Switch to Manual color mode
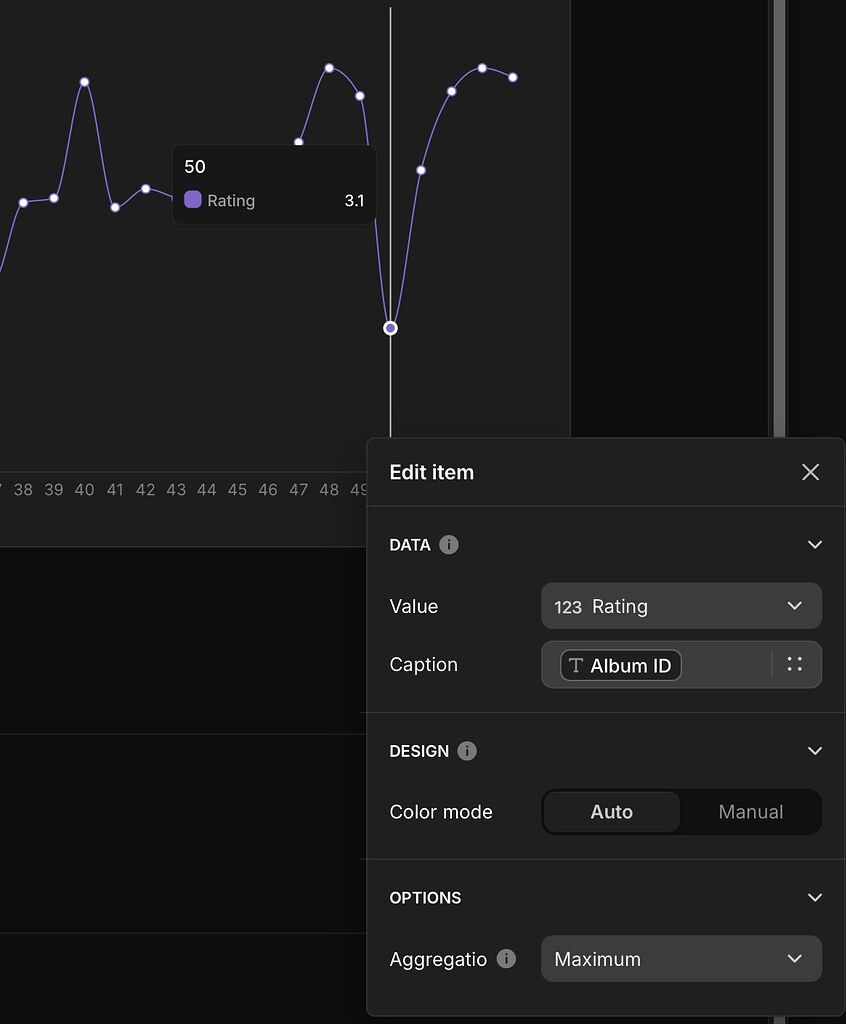The width and height of the screenshot is (846, 1024). click(x=750, y=812)
